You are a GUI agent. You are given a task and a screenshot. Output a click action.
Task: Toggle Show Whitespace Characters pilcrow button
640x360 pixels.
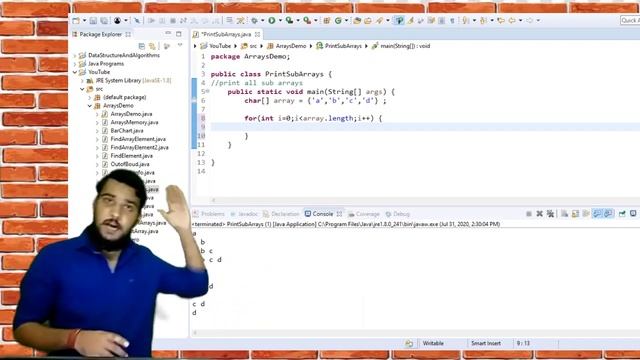coord(452,20)
